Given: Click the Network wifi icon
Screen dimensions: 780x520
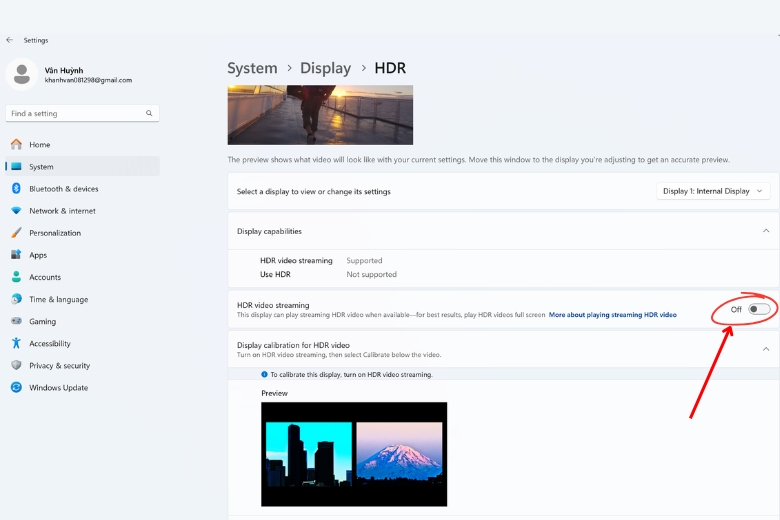Looking at the screenshot, I should click(x=16, y=210).
